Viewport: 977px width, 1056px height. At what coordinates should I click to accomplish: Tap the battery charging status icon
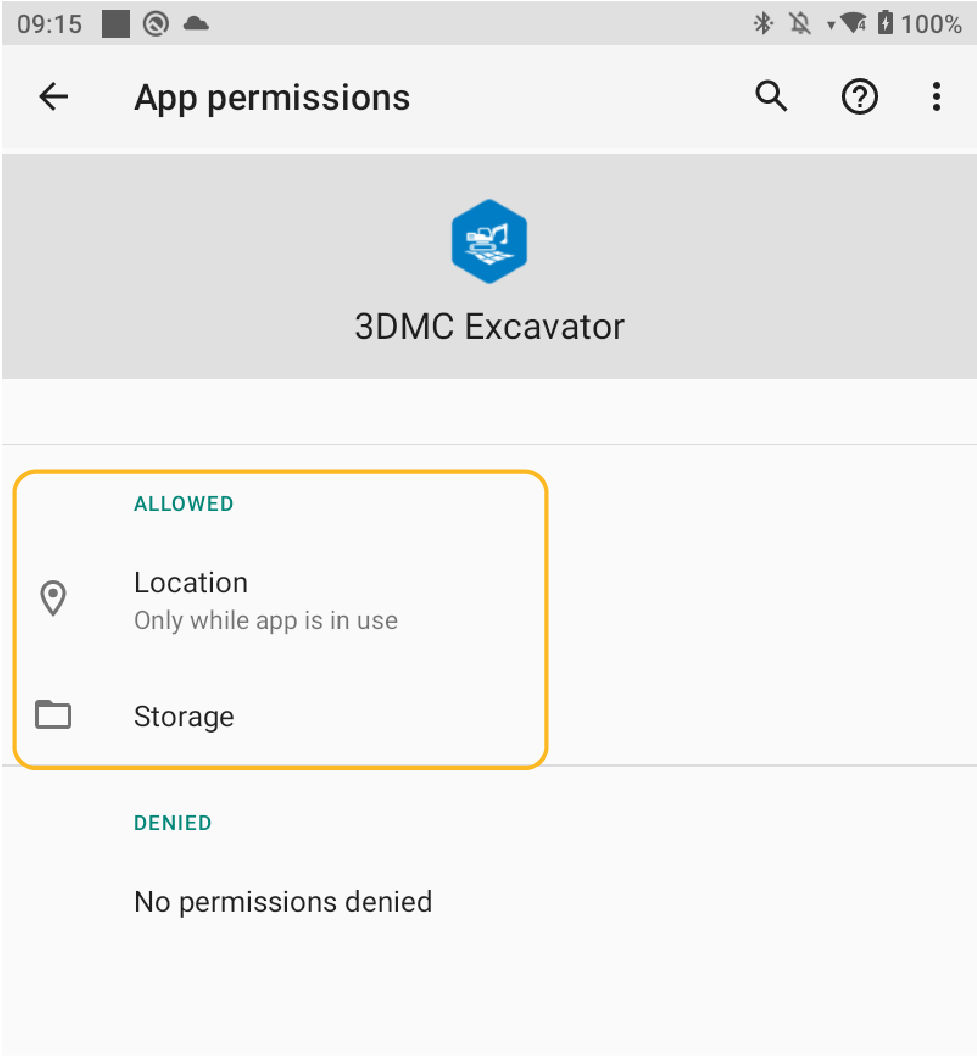click(885, 24)
